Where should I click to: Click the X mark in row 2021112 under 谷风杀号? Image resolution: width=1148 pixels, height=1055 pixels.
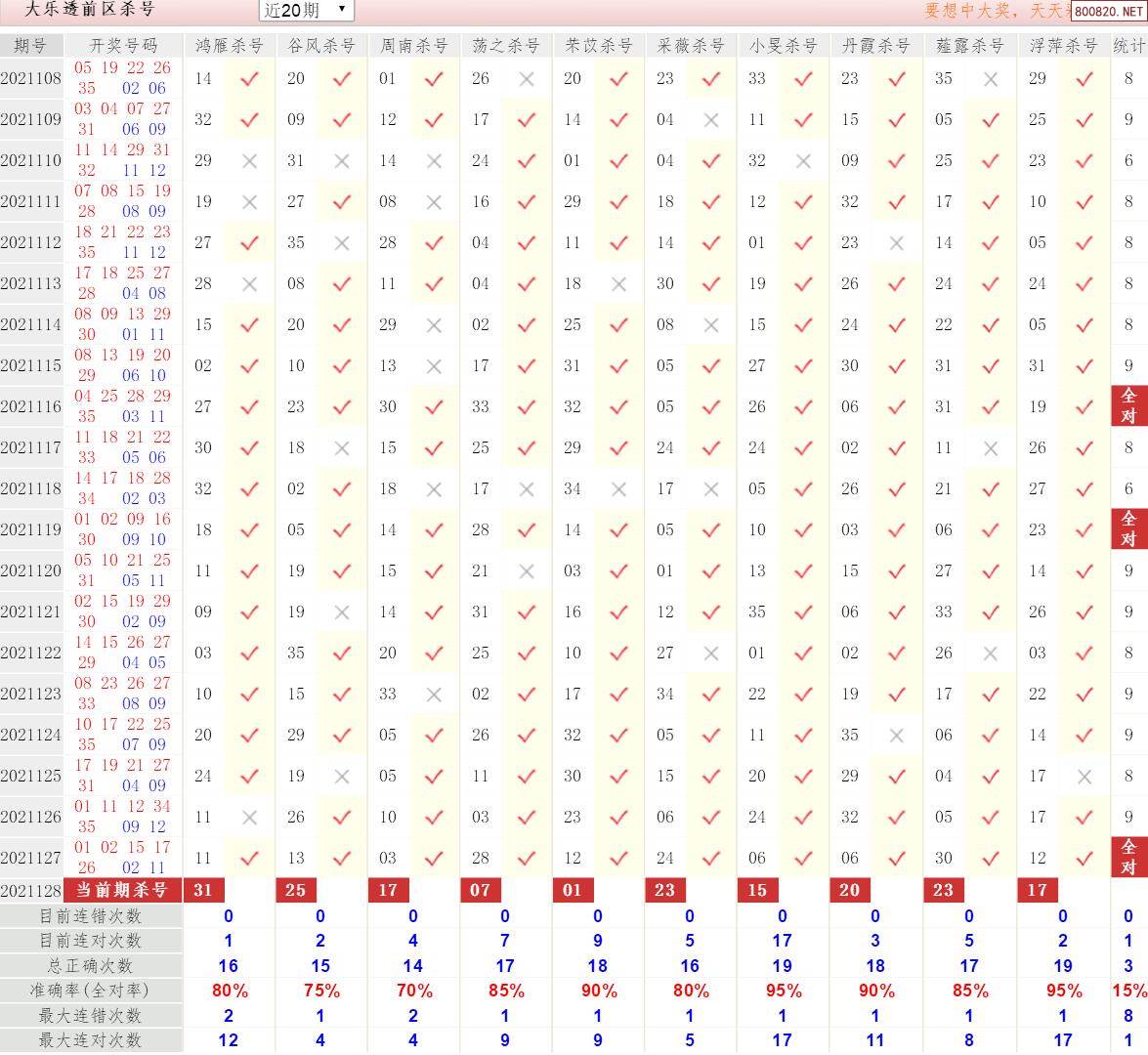pyautogui.click(x=342, y=243)
